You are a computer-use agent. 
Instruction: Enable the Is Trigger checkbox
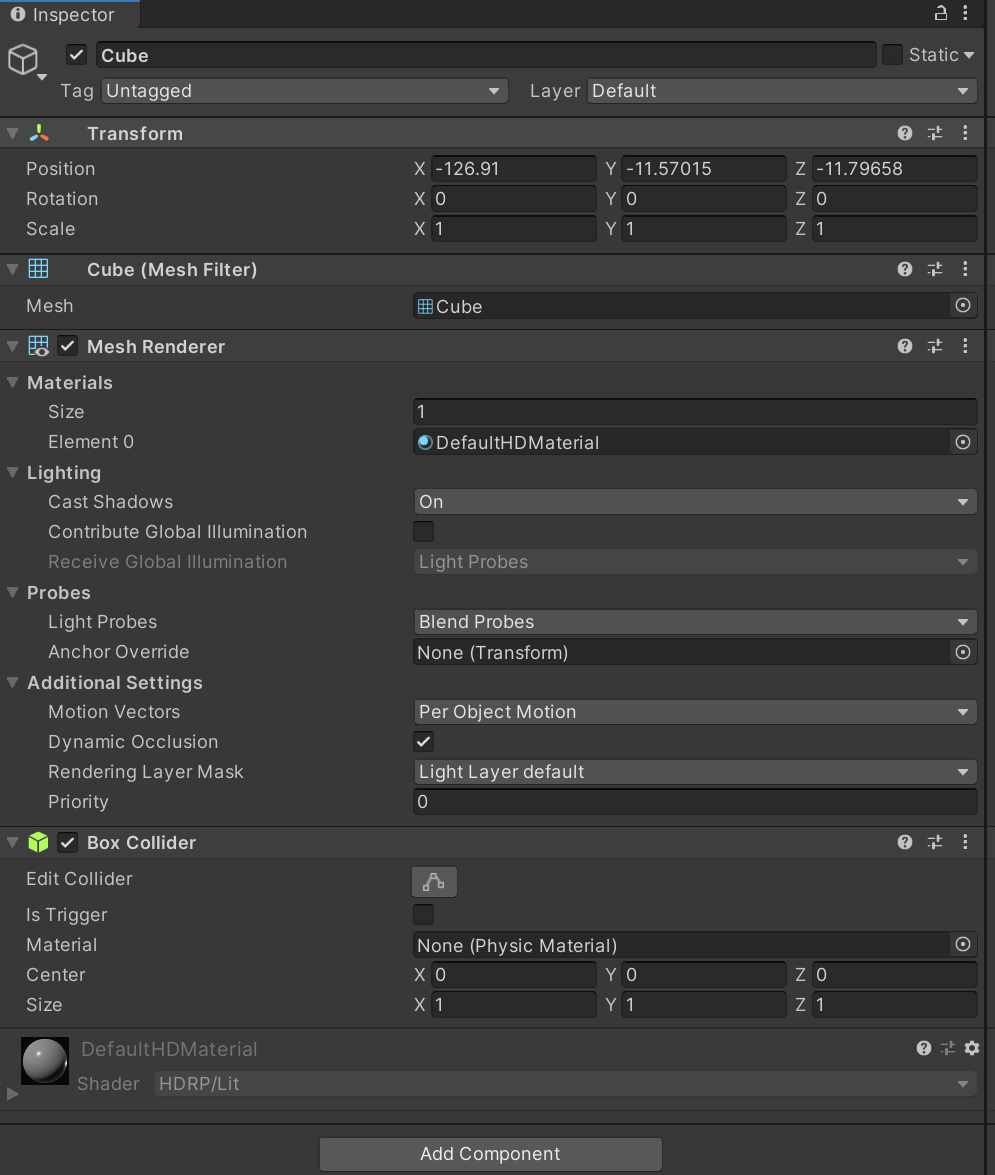click(423, 914)
